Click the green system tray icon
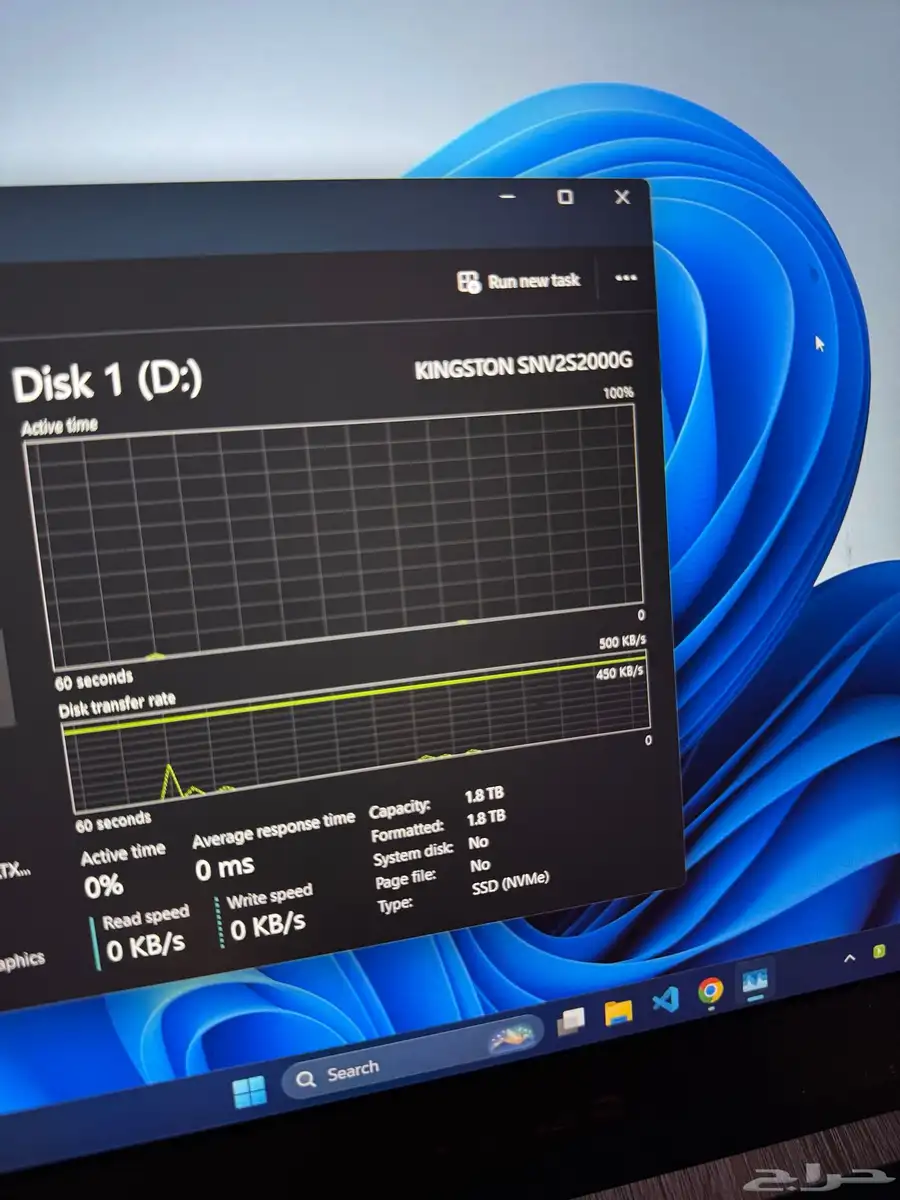The image size is (900, 1200). point(879,950)
